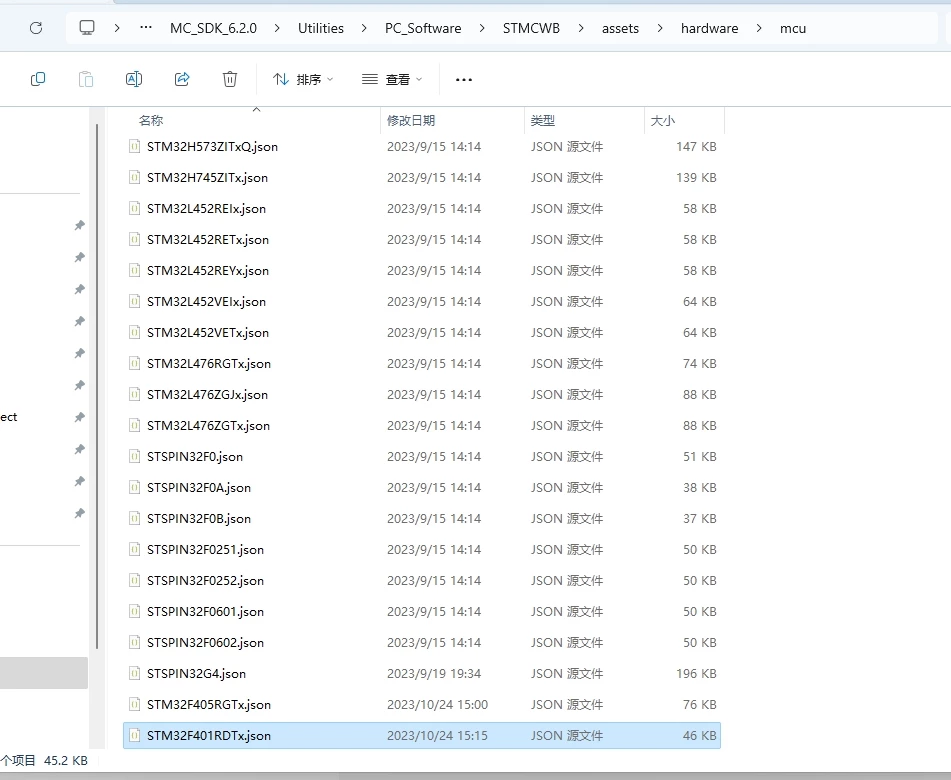Open the 查看 view dropdown

point(392,79)
